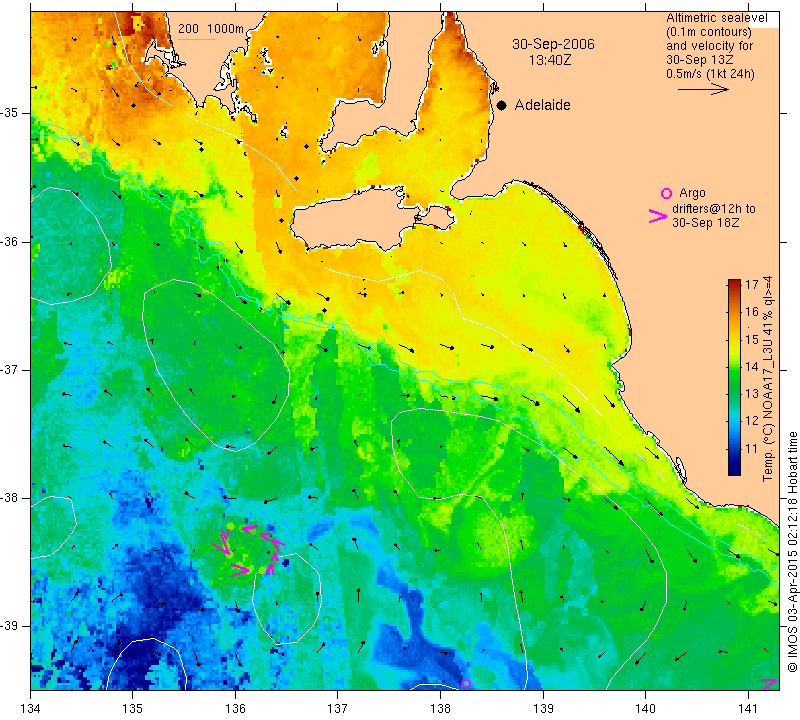Click the longitude axis label 137

[x=337, y=708]
